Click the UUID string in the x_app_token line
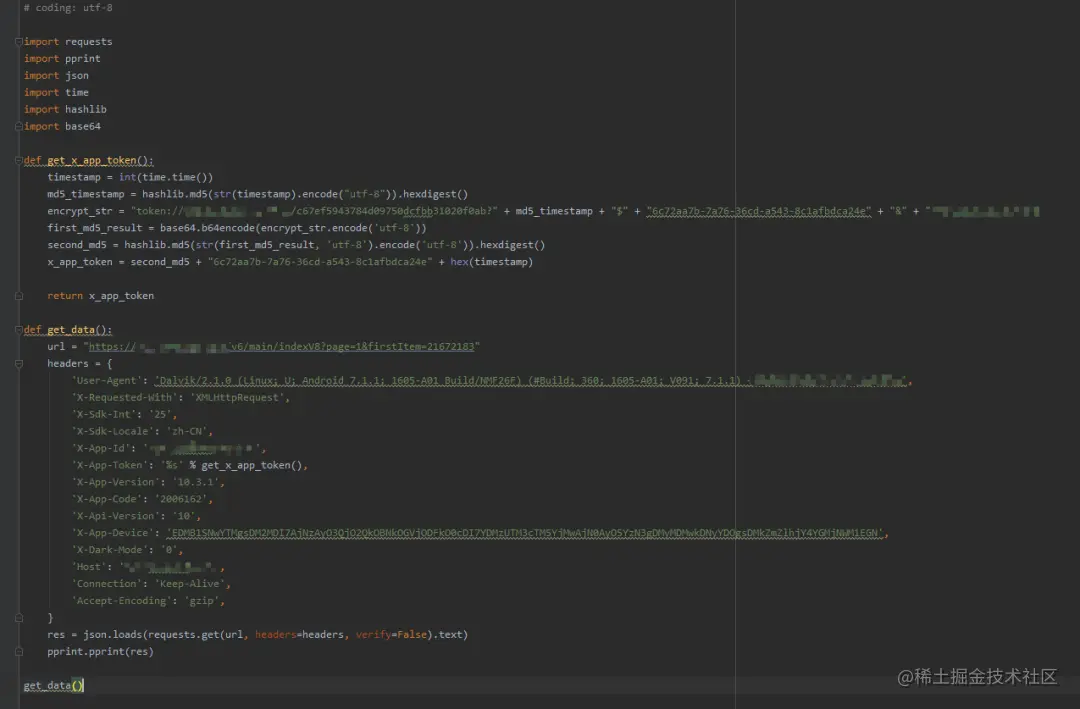This screenshot has width=1080, height=709. 320,262
